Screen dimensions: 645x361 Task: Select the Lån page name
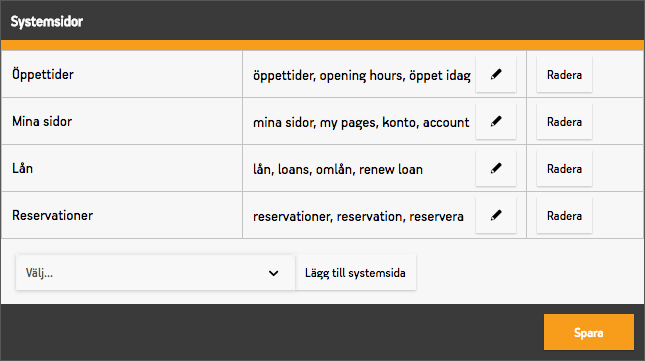(x=22, y=168)
